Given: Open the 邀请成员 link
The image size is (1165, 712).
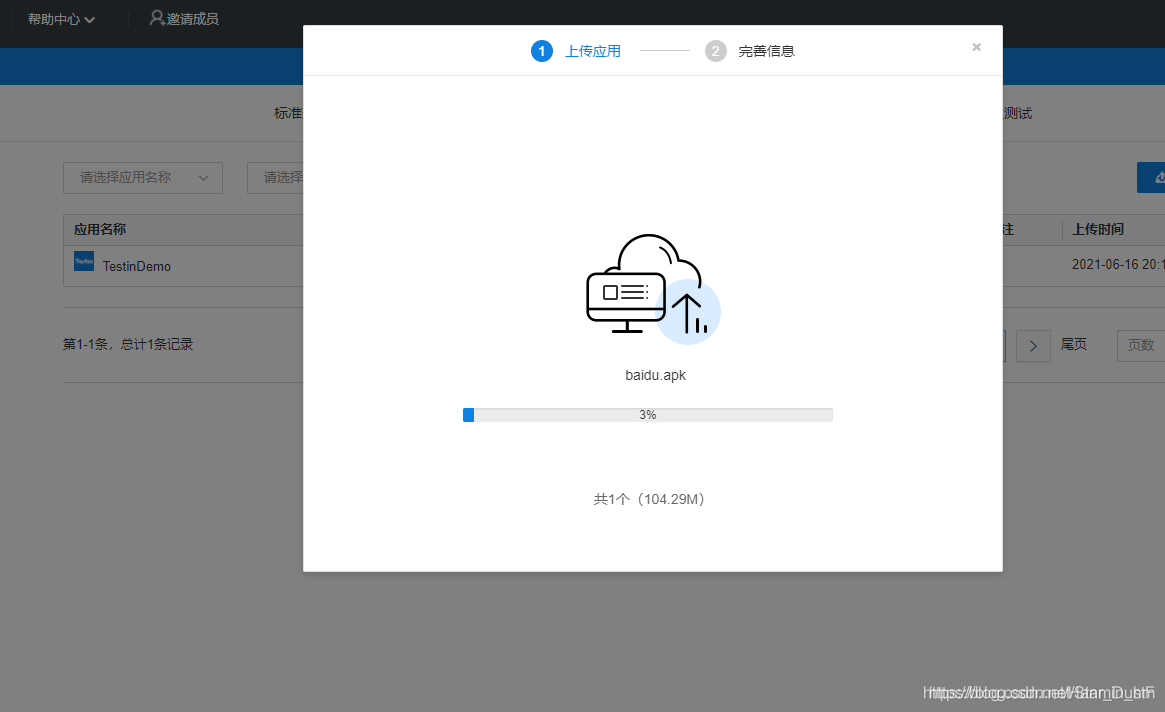Looking at the screenshot, I should click(192, 17).
